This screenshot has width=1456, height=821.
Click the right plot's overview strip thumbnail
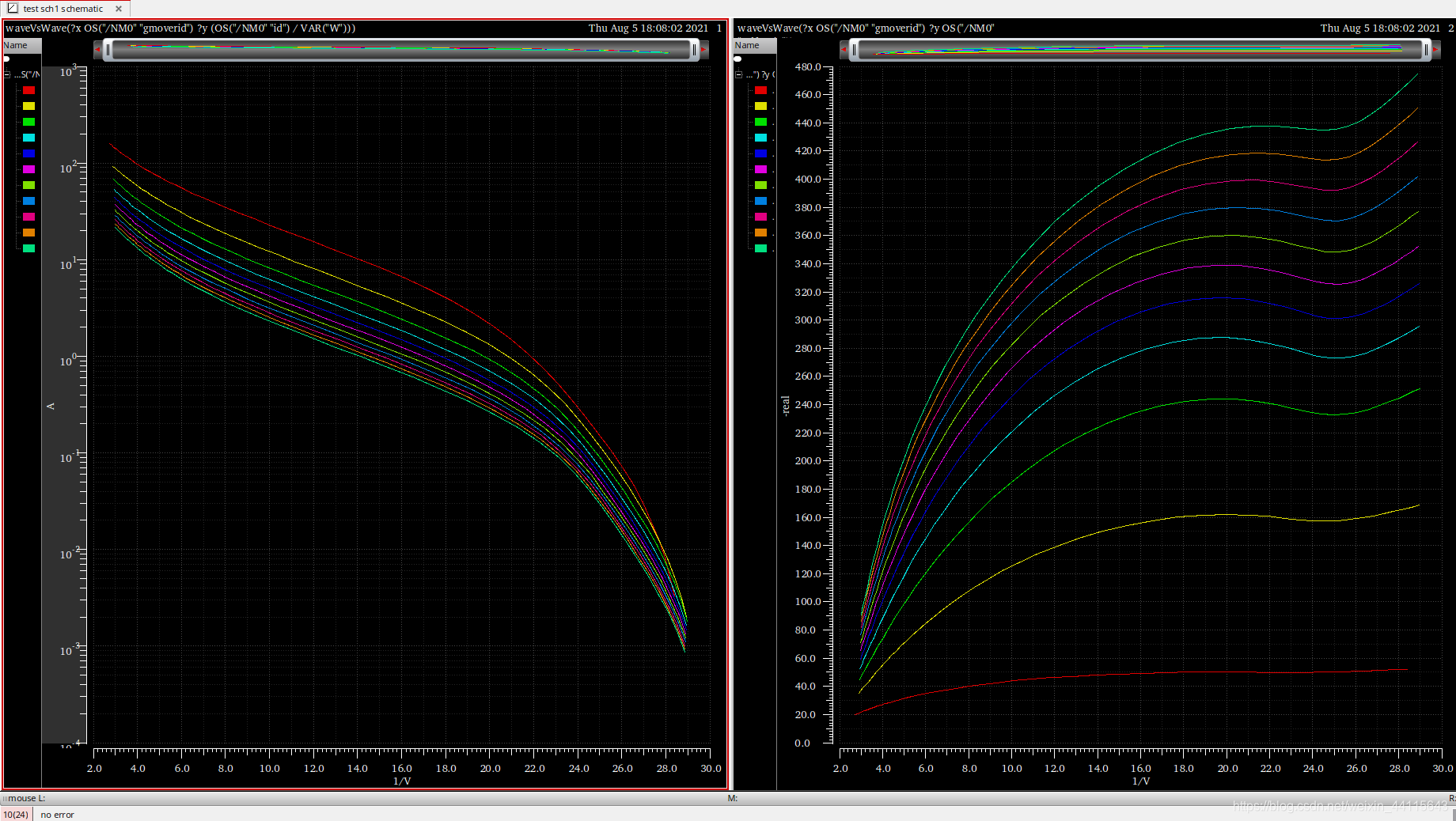click(1140, 50)
